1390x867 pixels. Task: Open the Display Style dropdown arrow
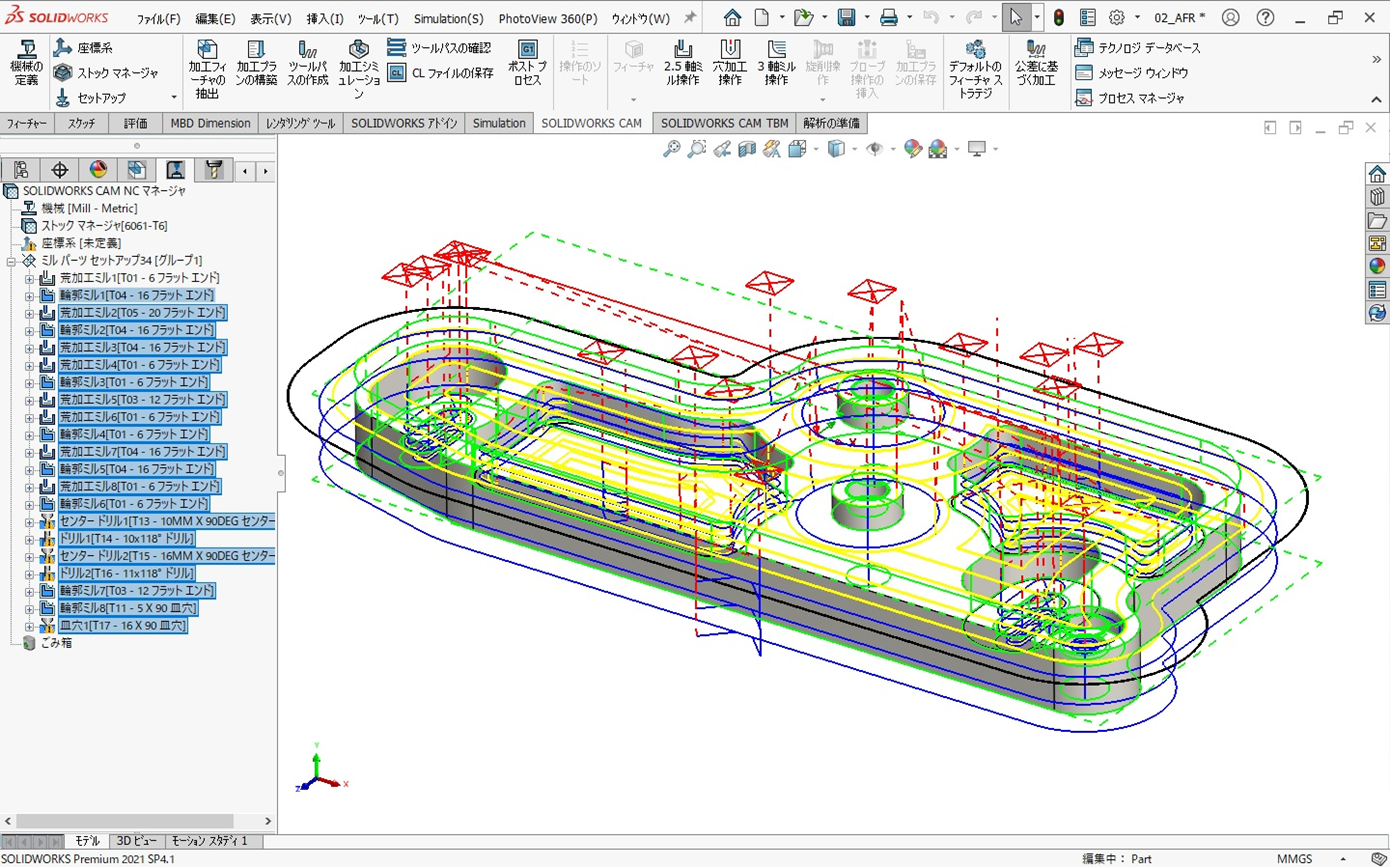pyautogui.click(x=854, y=149)
